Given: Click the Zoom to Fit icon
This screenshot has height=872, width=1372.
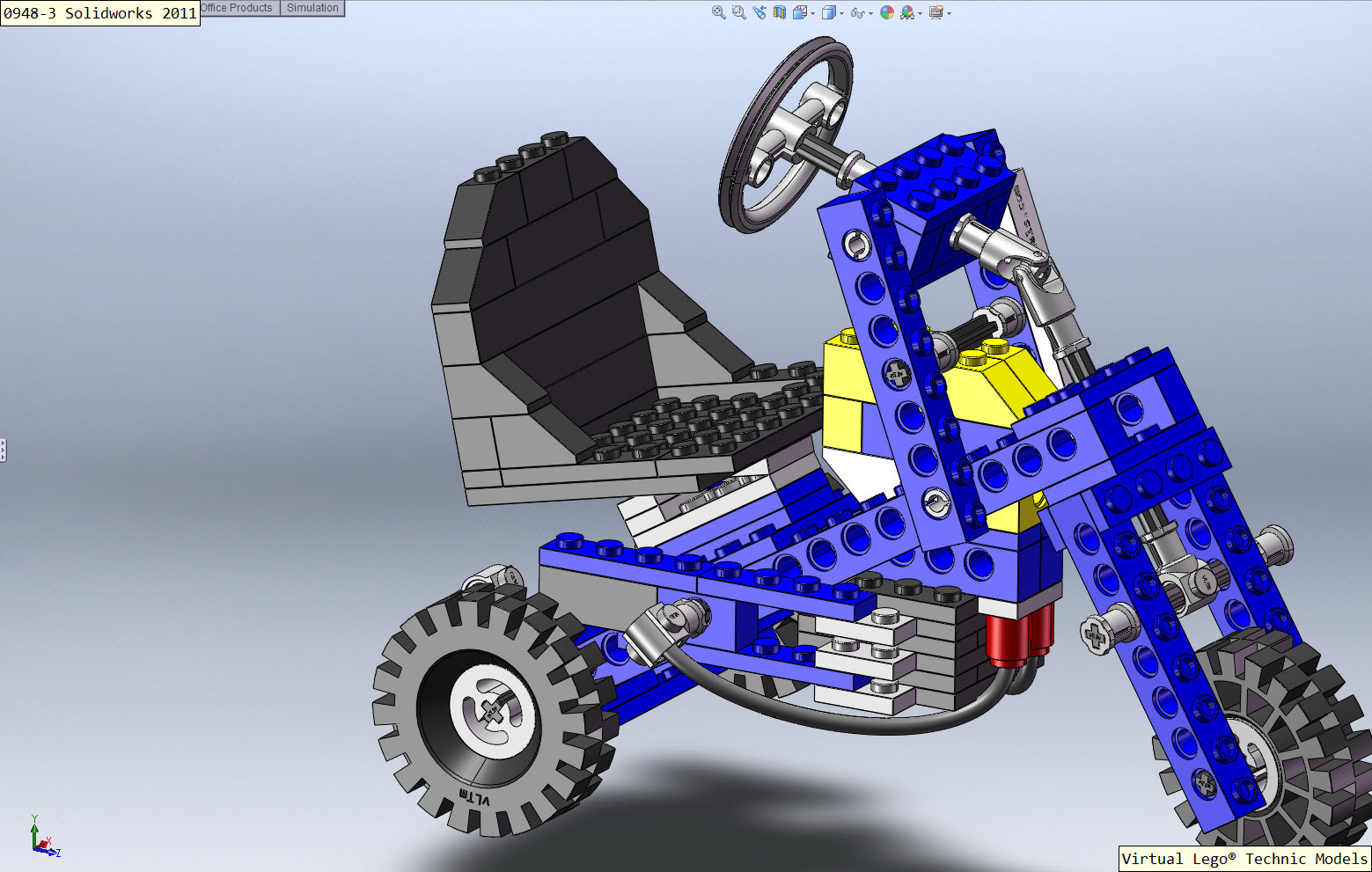Looking at the screenshot, I should tap(719, 12).
